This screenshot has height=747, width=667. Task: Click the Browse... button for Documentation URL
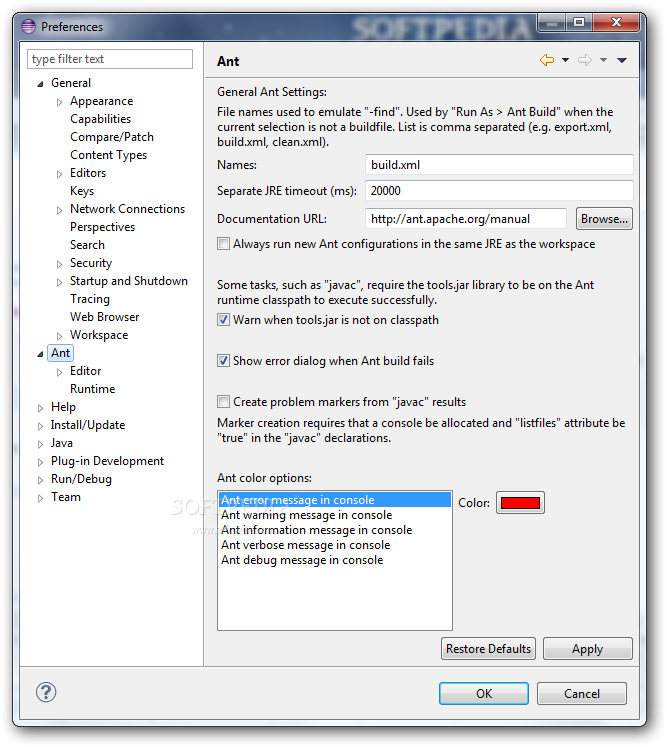tap(604, 219)
